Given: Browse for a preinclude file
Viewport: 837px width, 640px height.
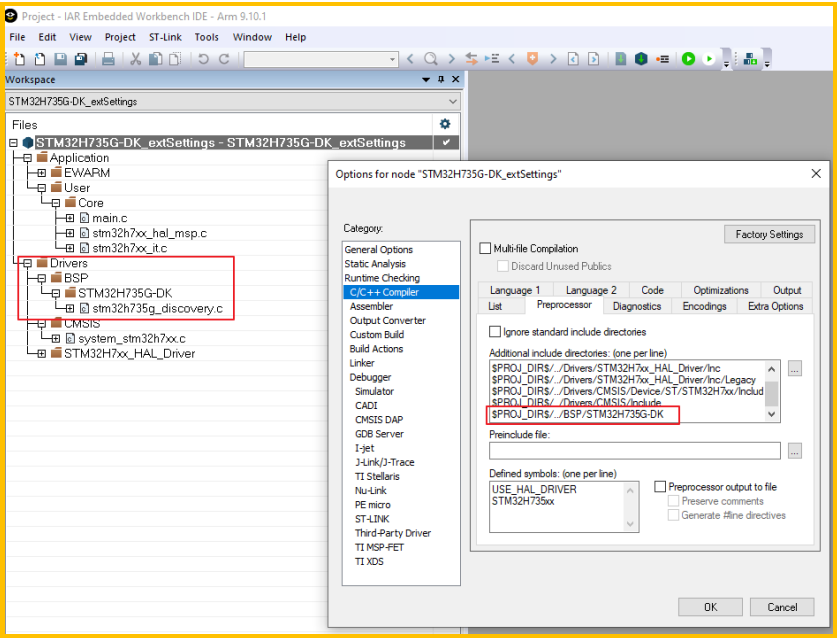Looking at the screenshot, I should [x=795, y=451].
